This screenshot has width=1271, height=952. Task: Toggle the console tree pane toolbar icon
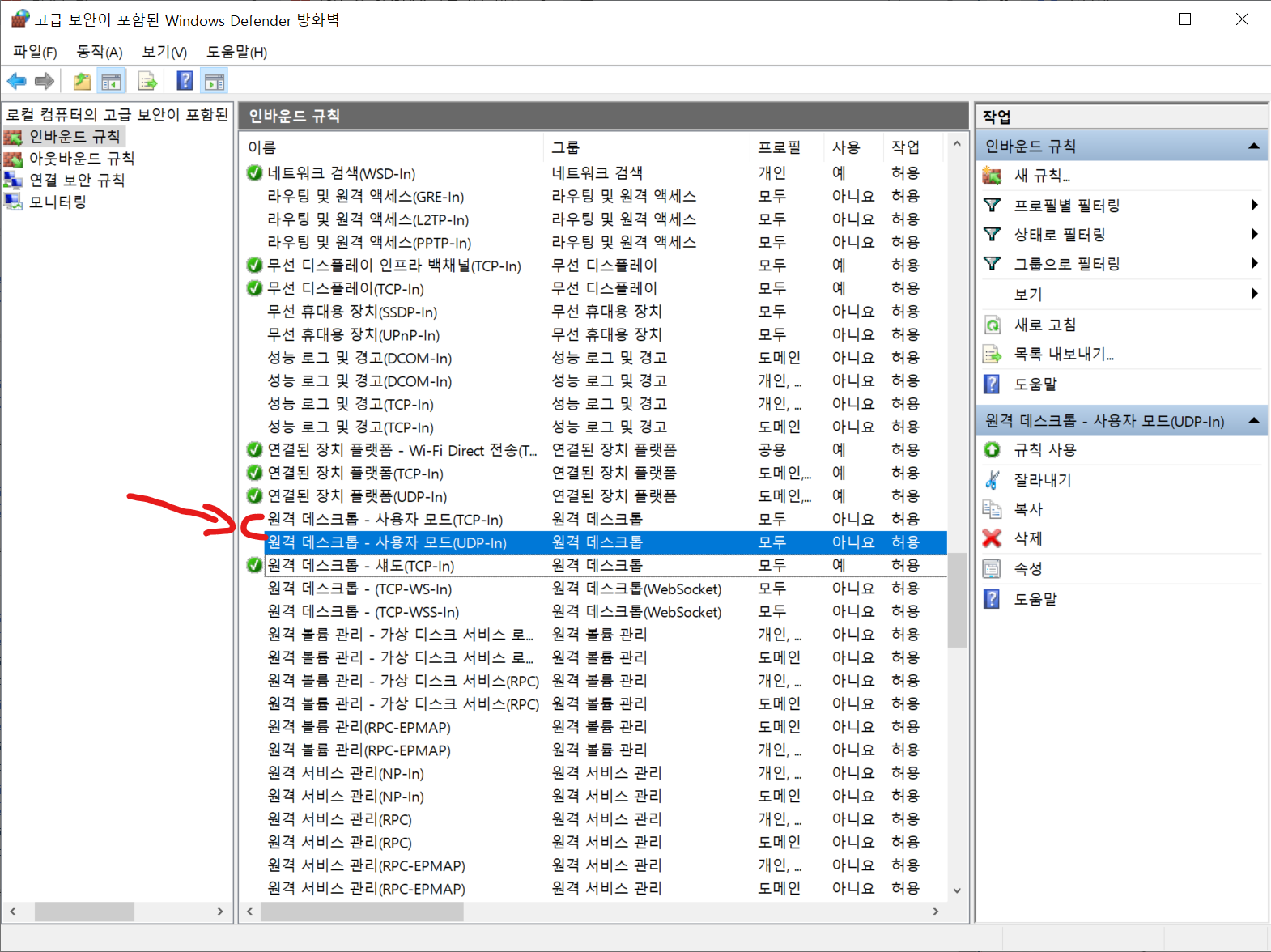point(111,81)
